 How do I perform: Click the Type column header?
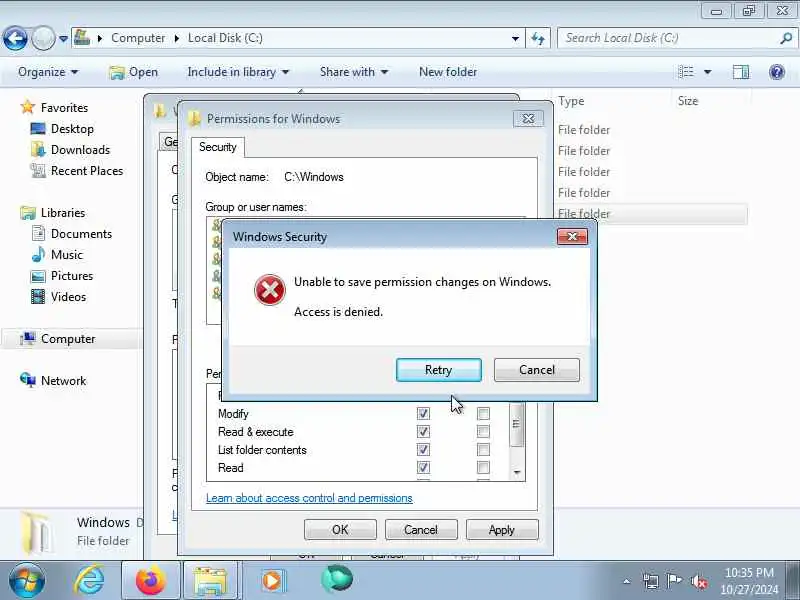click(x=571, y=101)
